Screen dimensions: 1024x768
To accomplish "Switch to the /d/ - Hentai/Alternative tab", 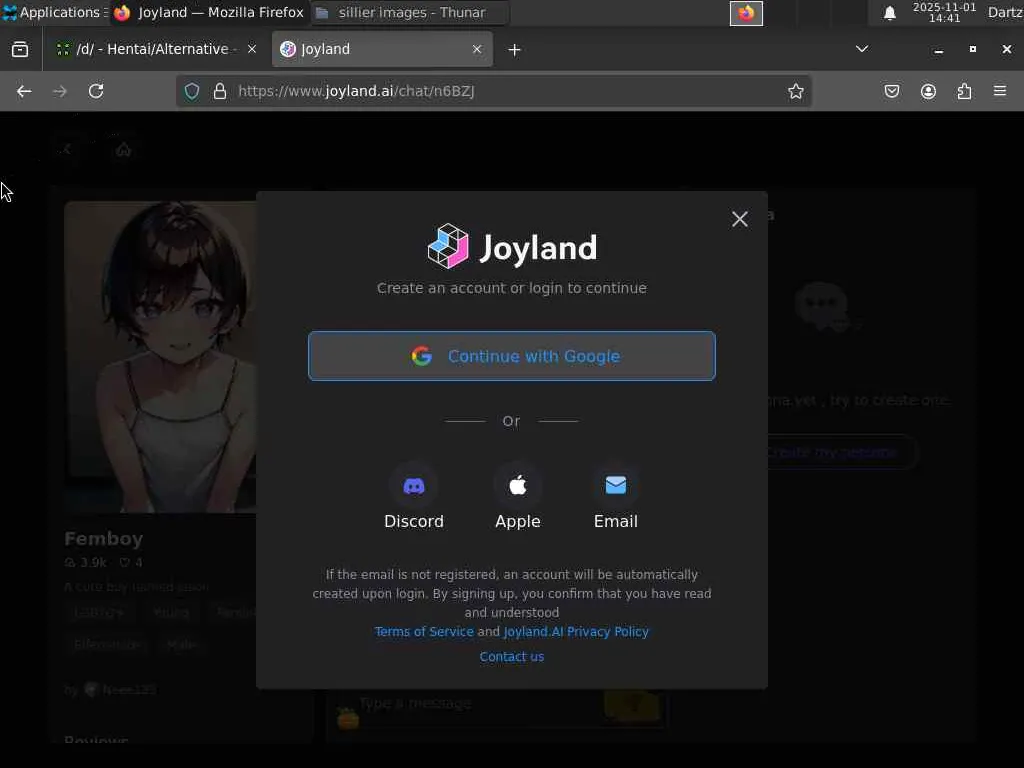I will click(155, 50).
